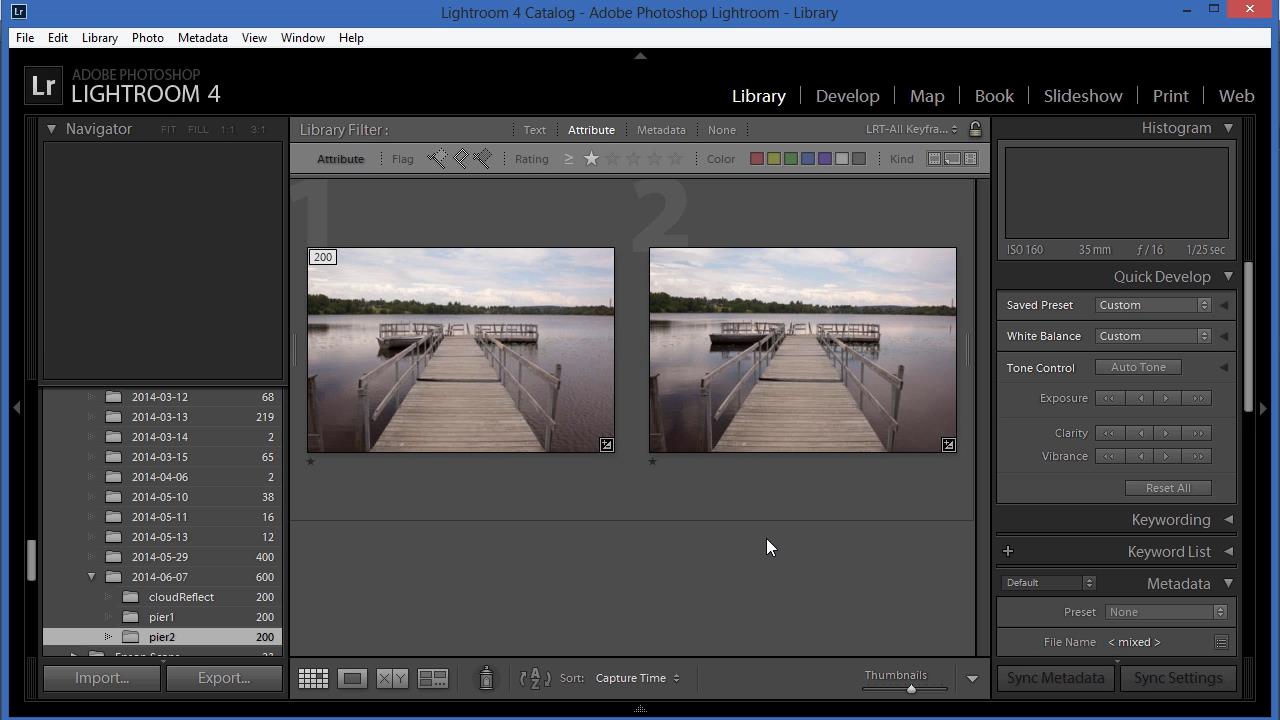
Task: Open White Balance Custom dropdown
Action: (1153, 336)
